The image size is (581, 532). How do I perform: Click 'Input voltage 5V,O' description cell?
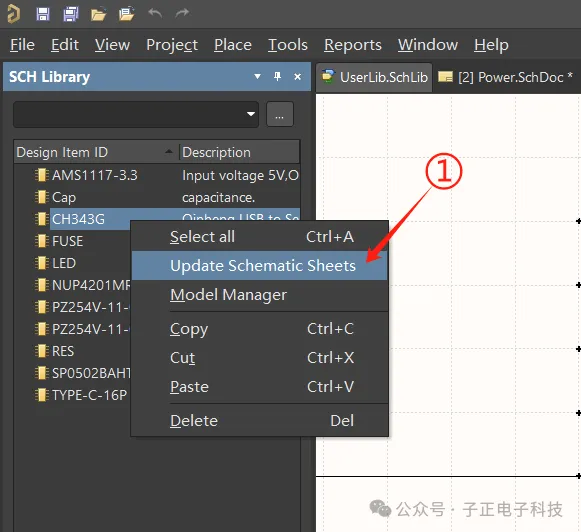click(x=240, y=175)
